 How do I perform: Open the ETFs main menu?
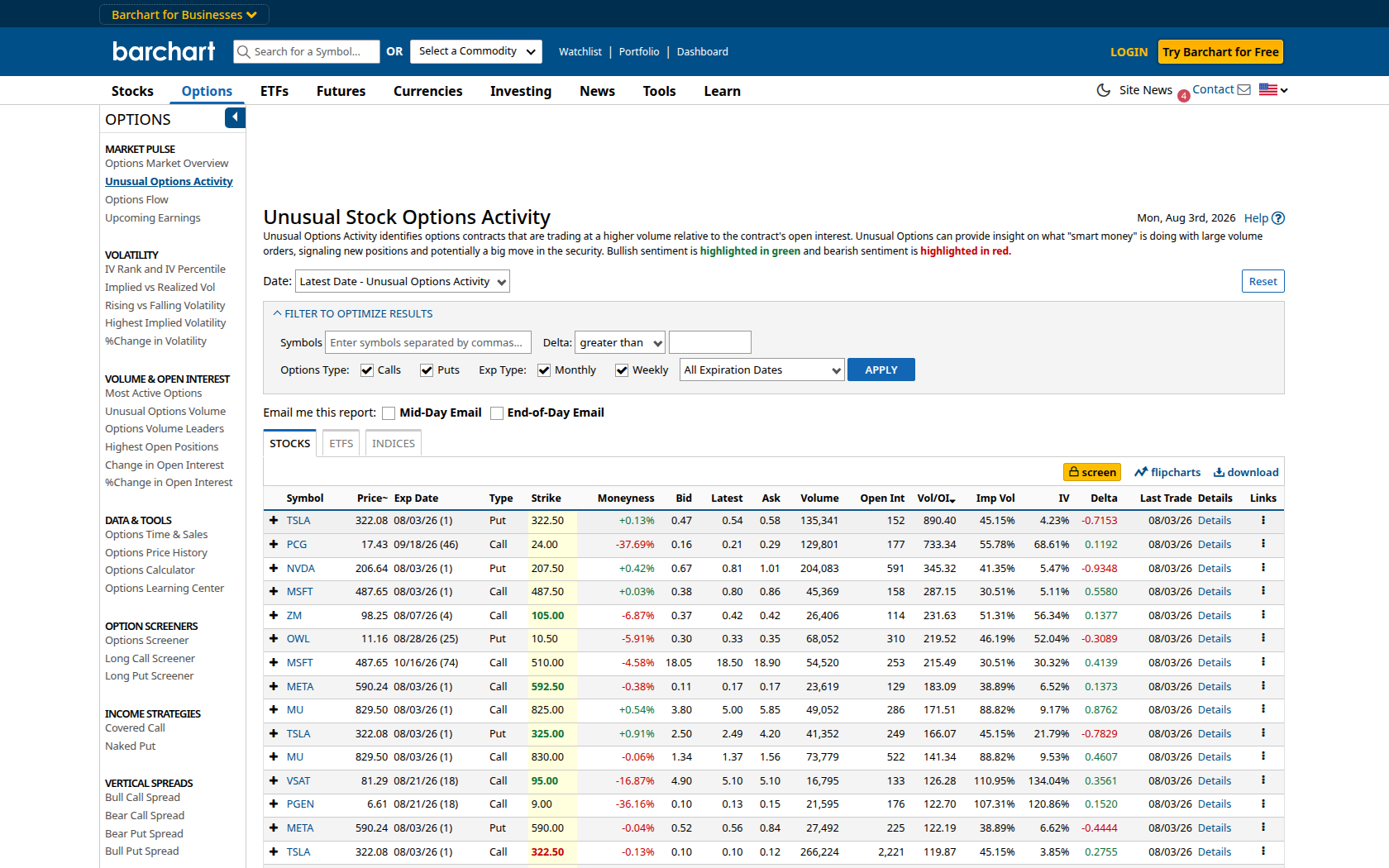coord(274,91)
